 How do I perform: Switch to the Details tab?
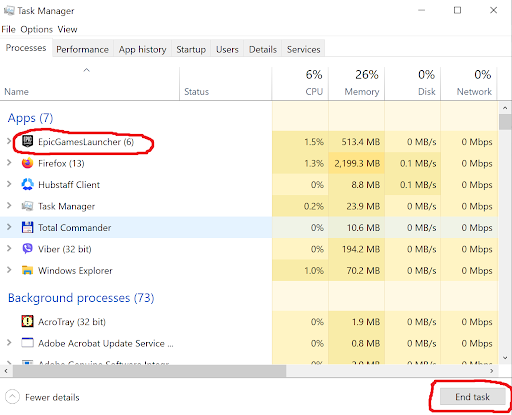[x=263, y=49]
